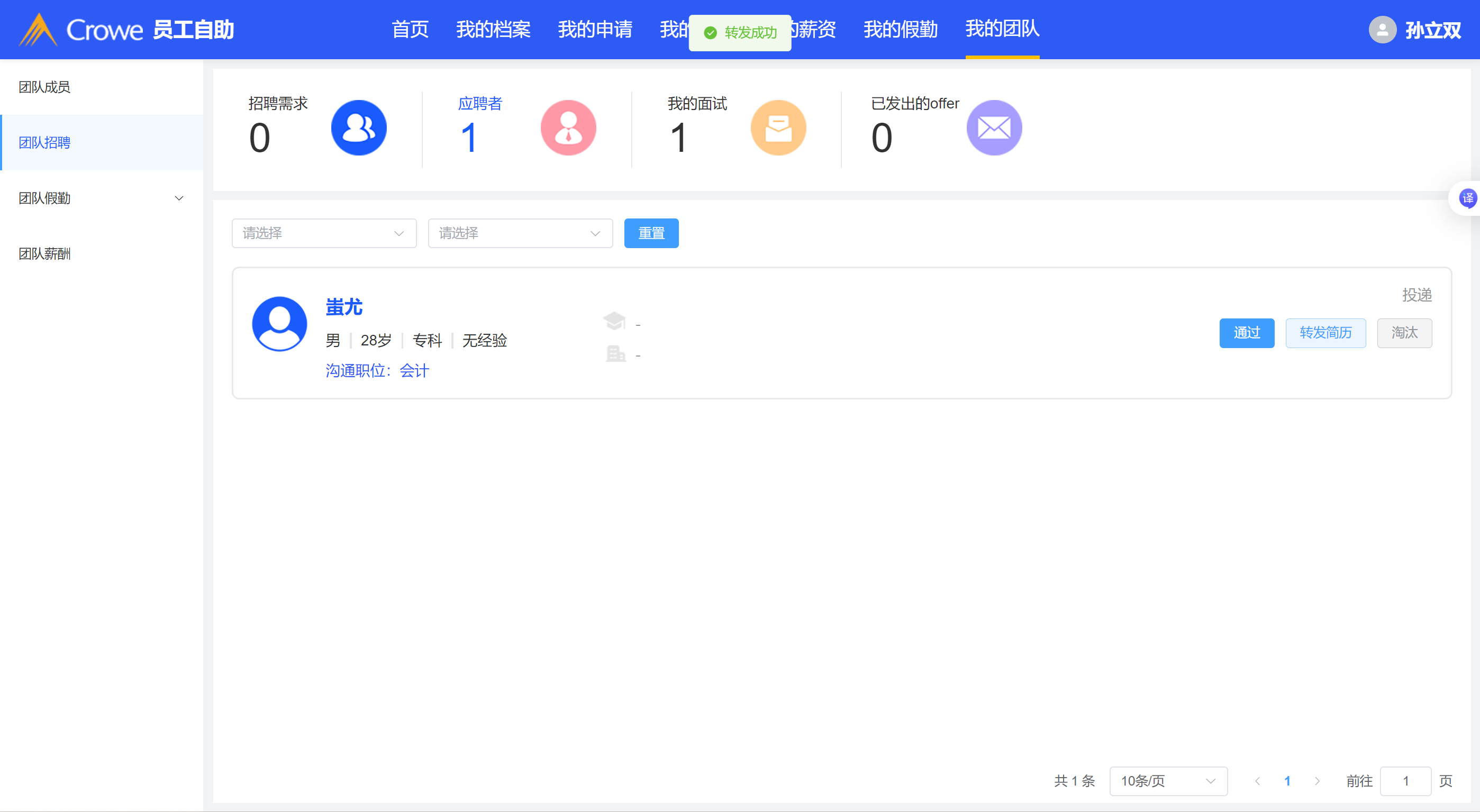The image size is (1480, 812).
Task: Open the first 请选择 filter dropdown
Action: tap(323, 233)
